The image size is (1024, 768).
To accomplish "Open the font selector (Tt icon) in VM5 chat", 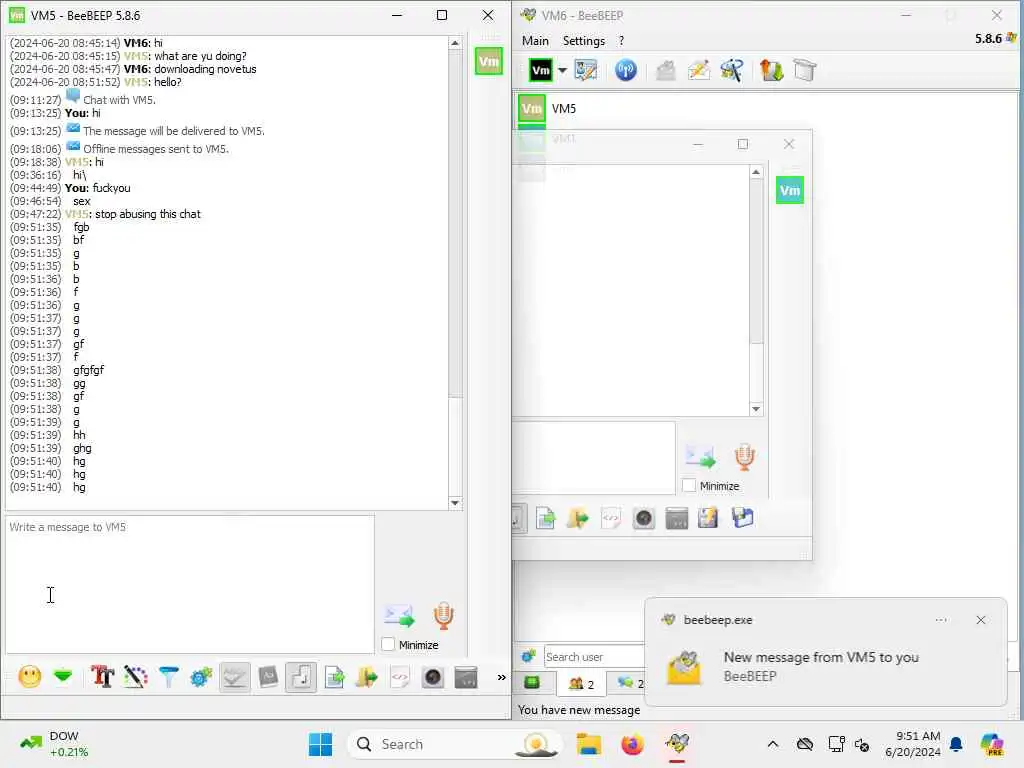I will [102, 677].
